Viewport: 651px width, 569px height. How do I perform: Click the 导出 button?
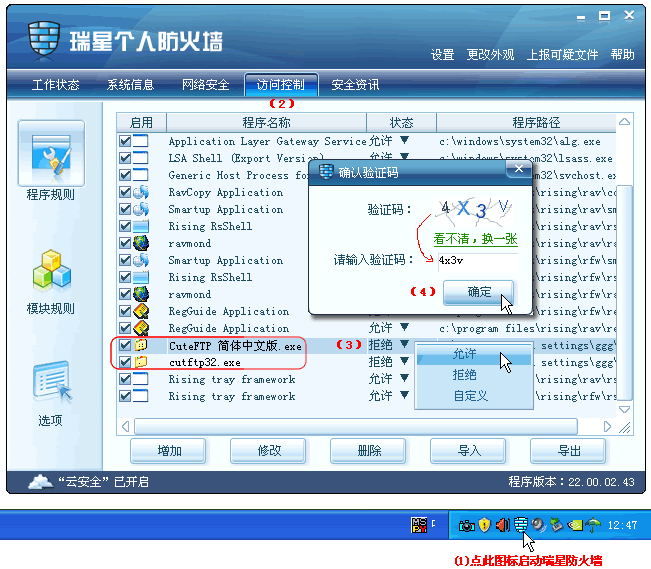[568, 451]
